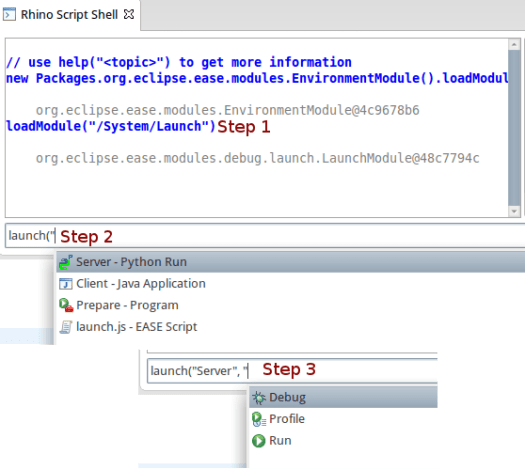
Task: Click the scroll up arrow in output pane
Action: click(x=514, y=45)
